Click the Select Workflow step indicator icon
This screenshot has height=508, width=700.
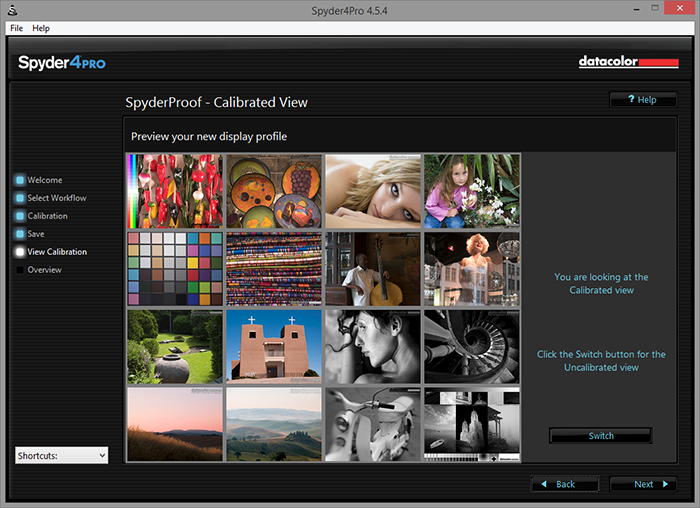click(20, 198)
